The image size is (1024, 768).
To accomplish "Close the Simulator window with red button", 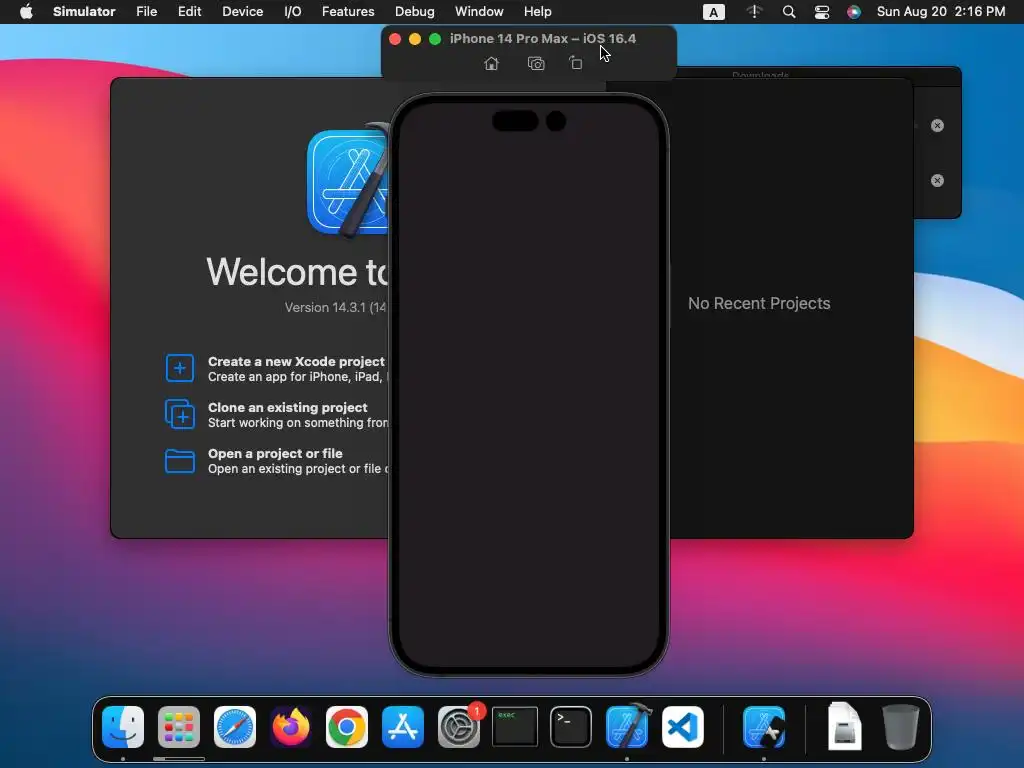I will (395, 39).
